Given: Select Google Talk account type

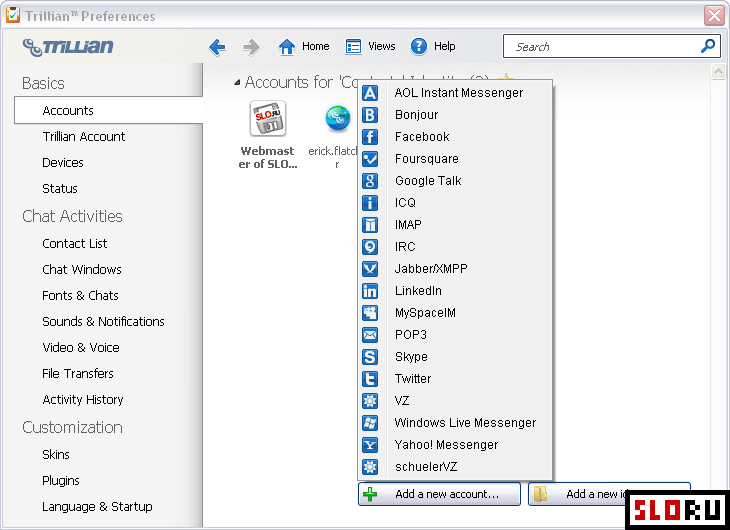Looking at the screenshot, I should pyautogui.click(x=455, y=181).
